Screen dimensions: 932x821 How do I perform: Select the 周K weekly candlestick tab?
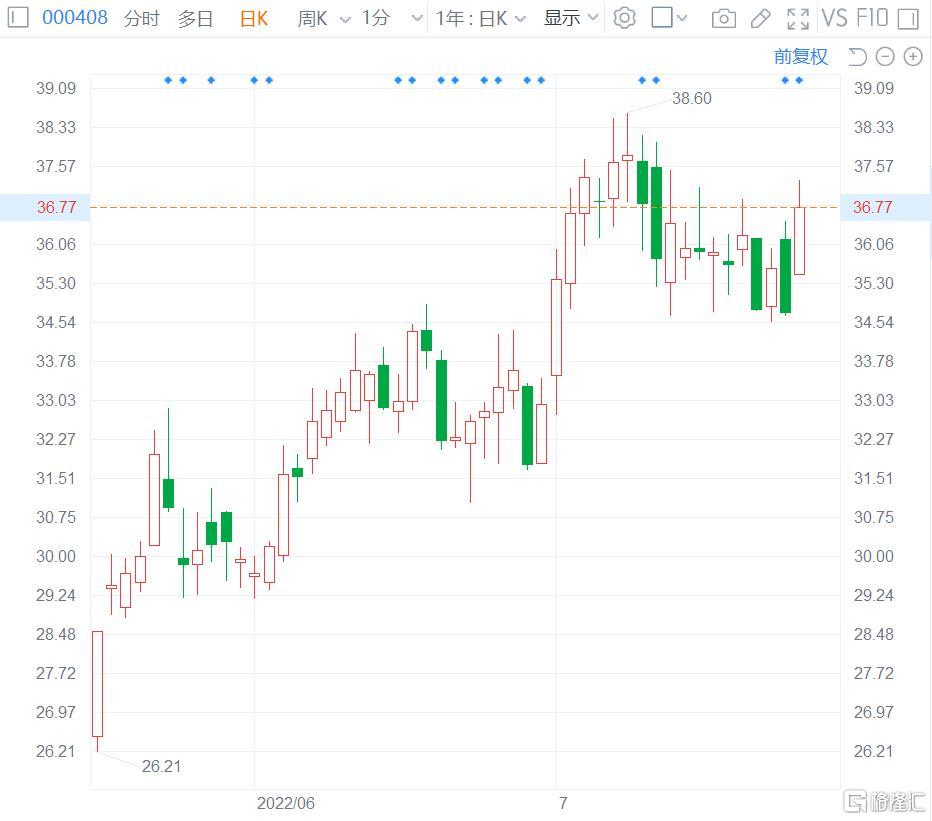313,18
